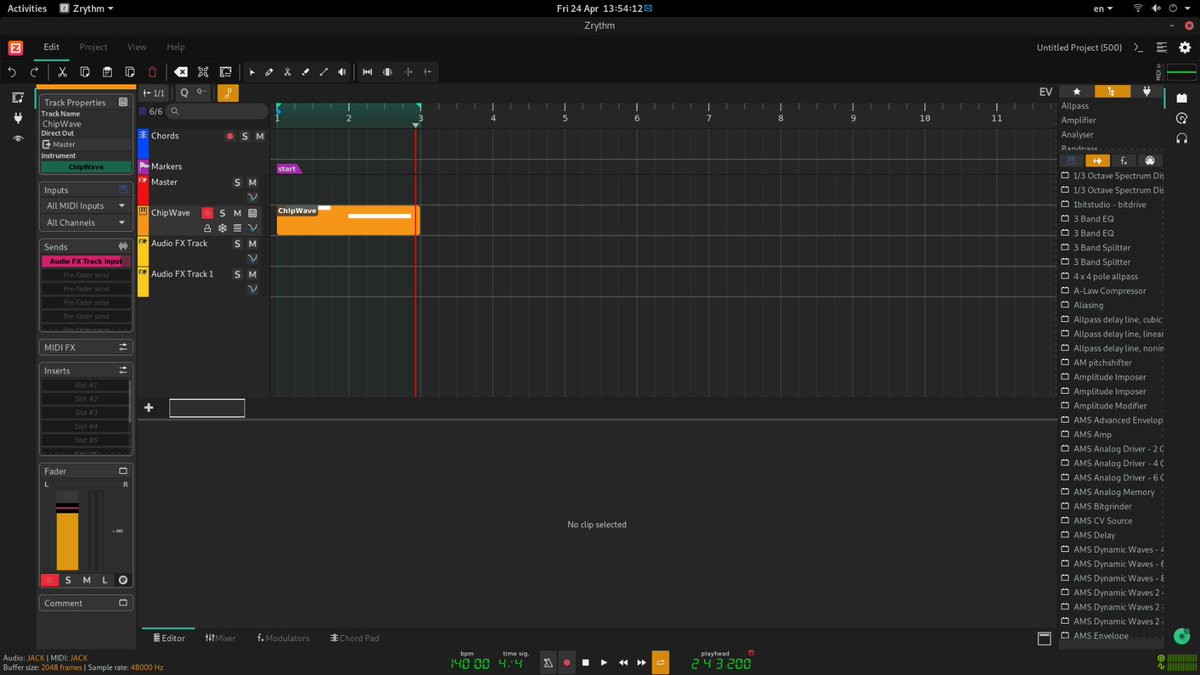Open the View menu tab
1200x675 pixels.
pyautogui.click(x=137, y=47)
